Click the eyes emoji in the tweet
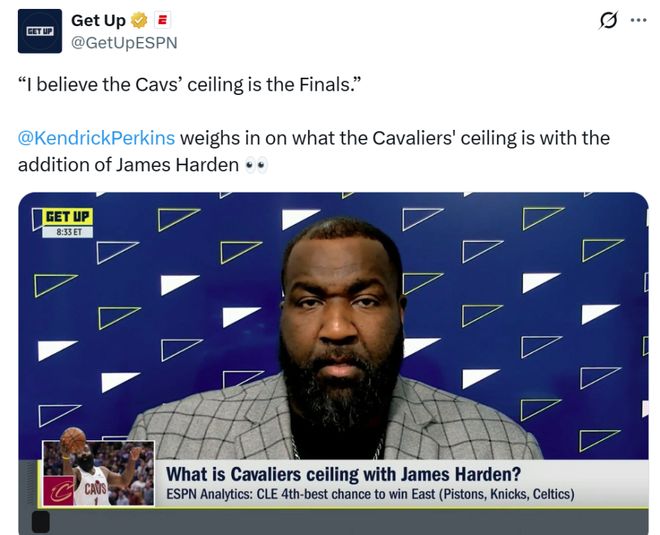The image size is (660, 535). [256, 165]
